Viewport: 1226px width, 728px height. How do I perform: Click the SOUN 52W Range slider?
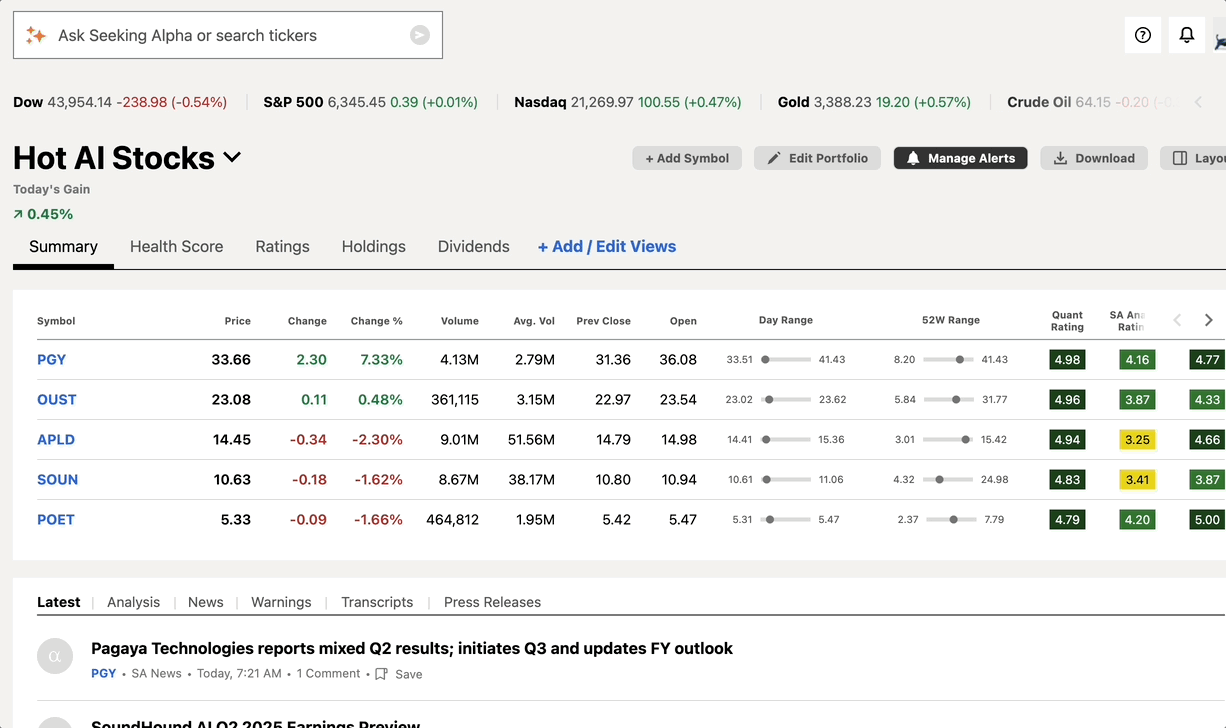(x=948, y=479)
